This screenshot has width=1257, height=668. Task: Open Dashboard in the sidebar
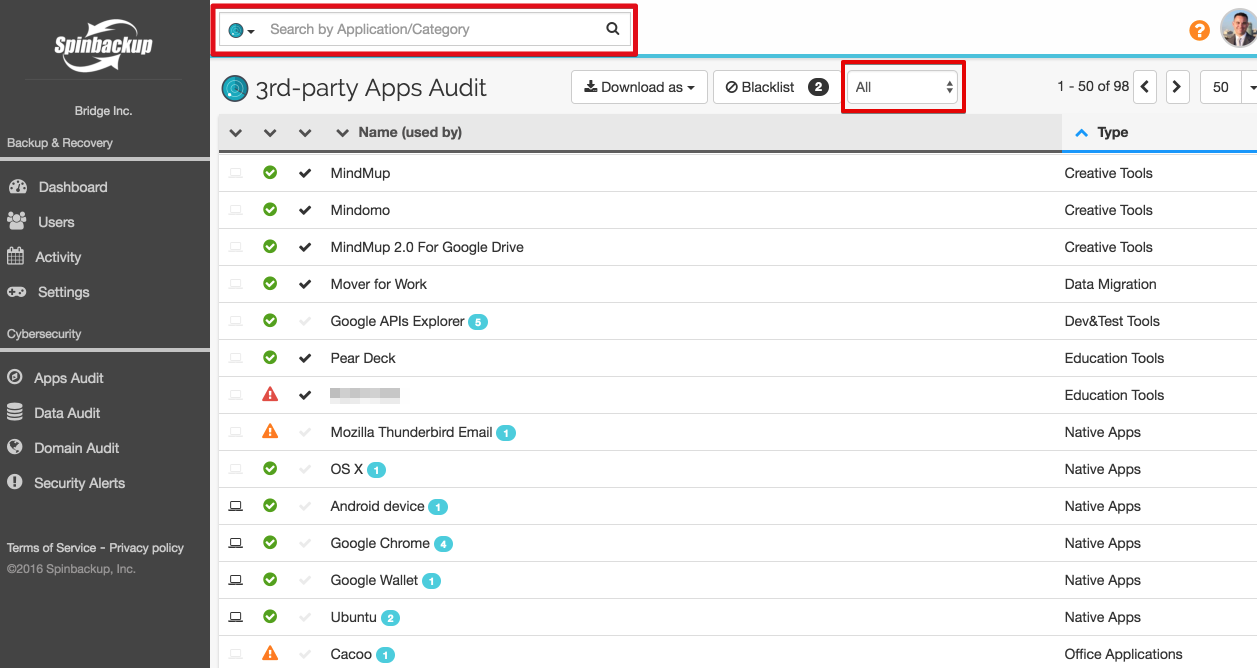(73, 187)
